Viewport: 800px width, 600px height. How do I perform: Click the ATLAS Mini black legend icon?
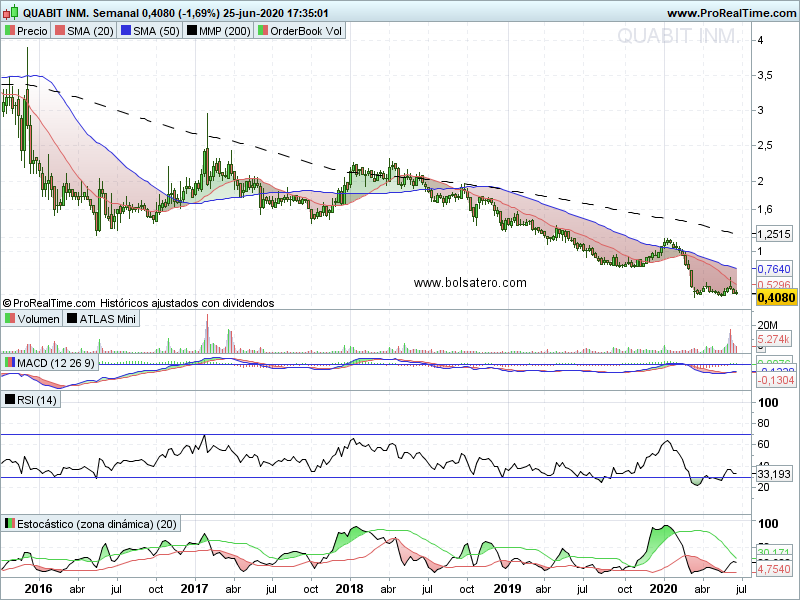click(72, 318)
